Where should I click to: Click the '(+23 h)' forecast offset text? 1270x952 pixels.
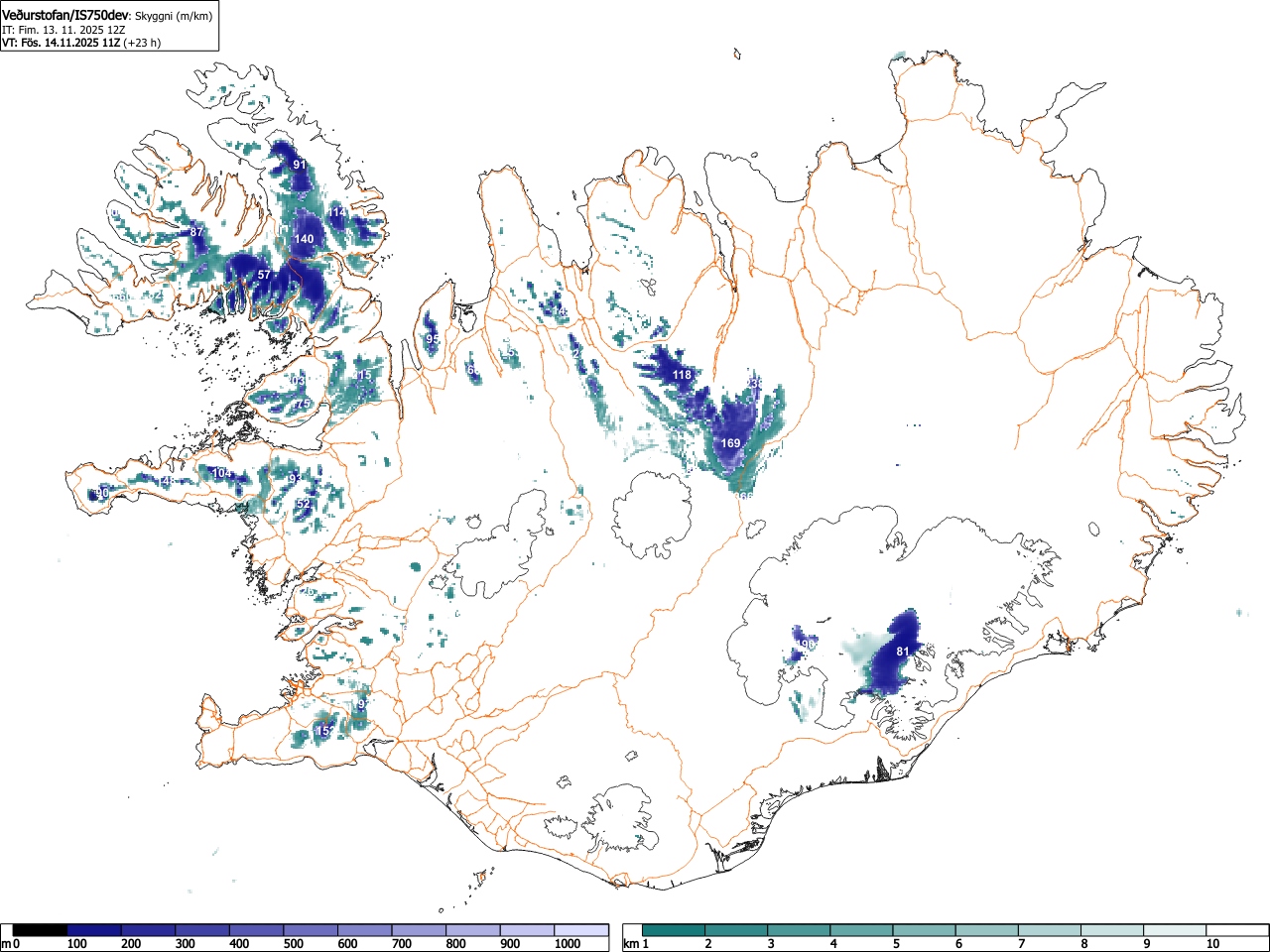tap(142, 43)
